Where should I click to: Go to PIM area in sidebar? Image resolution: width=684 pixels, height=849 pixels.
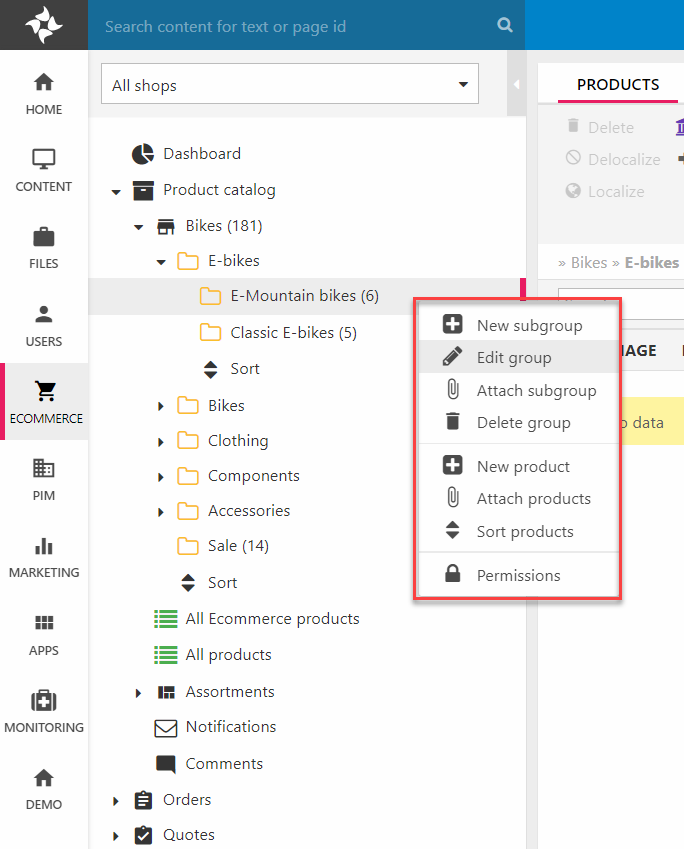click(44, 478)
